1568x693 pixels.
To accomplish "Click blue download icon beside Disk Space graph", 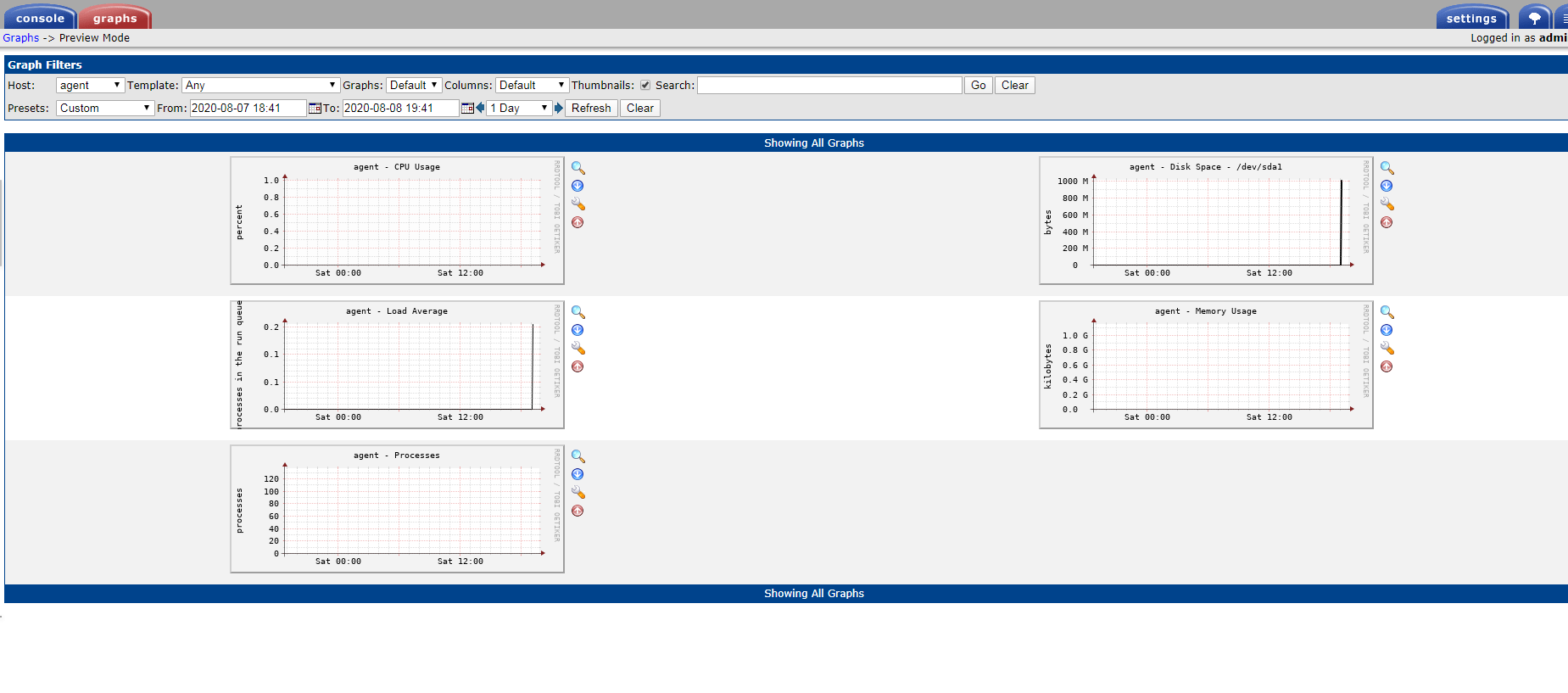I will click(x=1387, y=186).
